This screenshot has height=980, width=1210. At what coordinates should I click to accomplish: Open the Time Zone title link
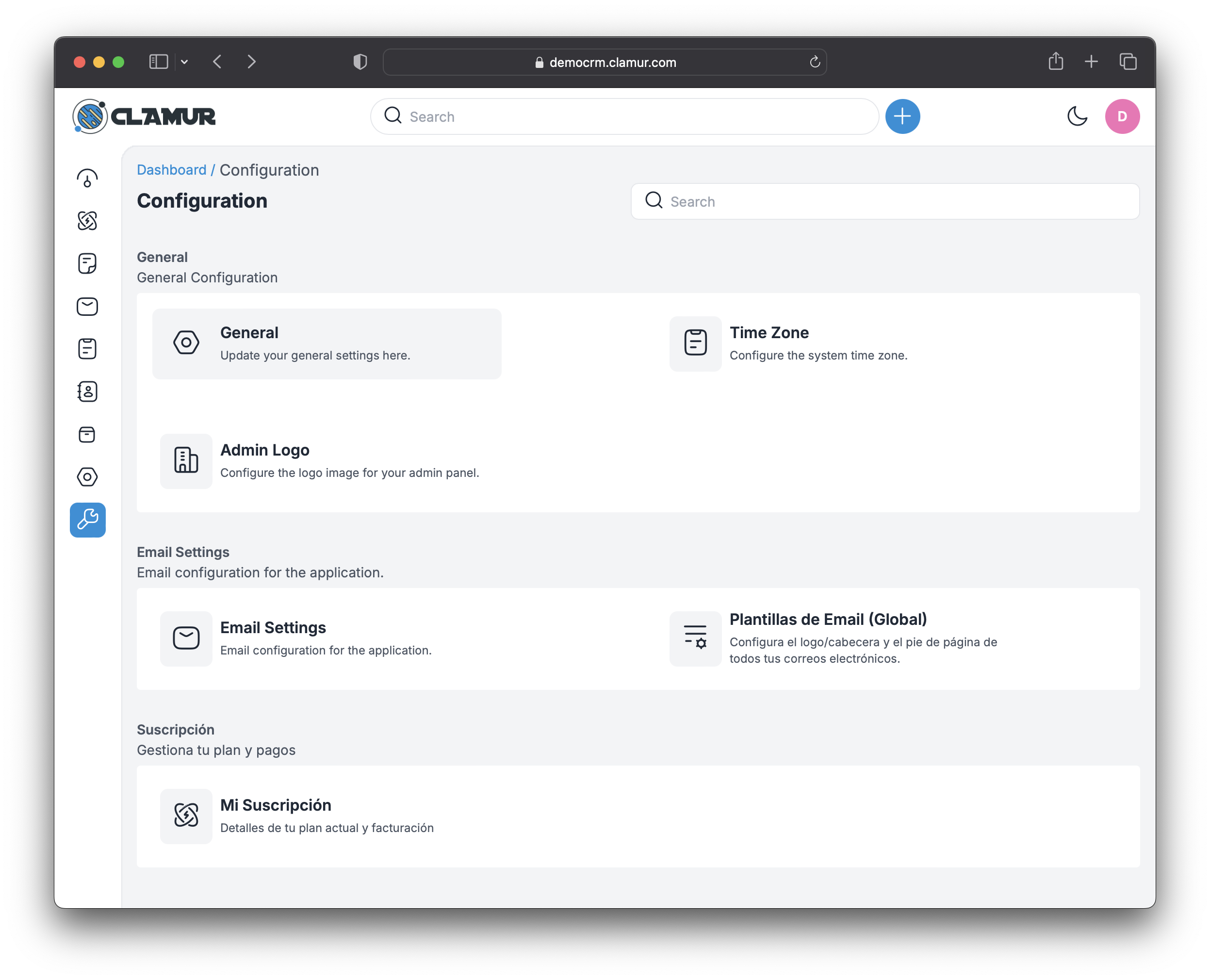tap(769, 332)
